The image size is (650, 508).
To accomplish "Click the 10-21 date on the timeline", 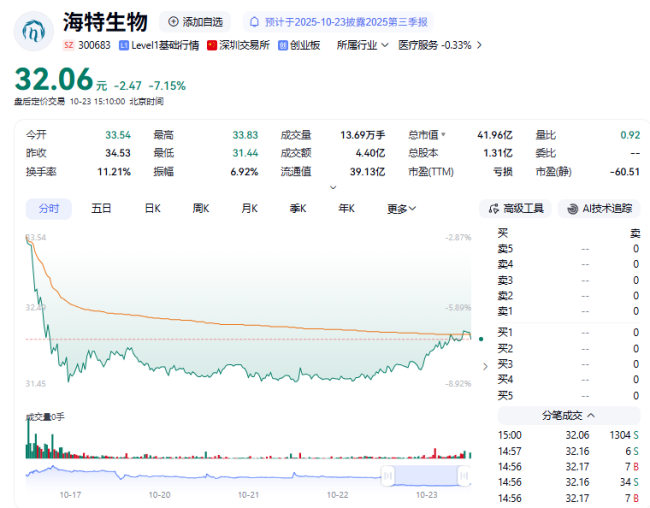I will click(249, 494).
